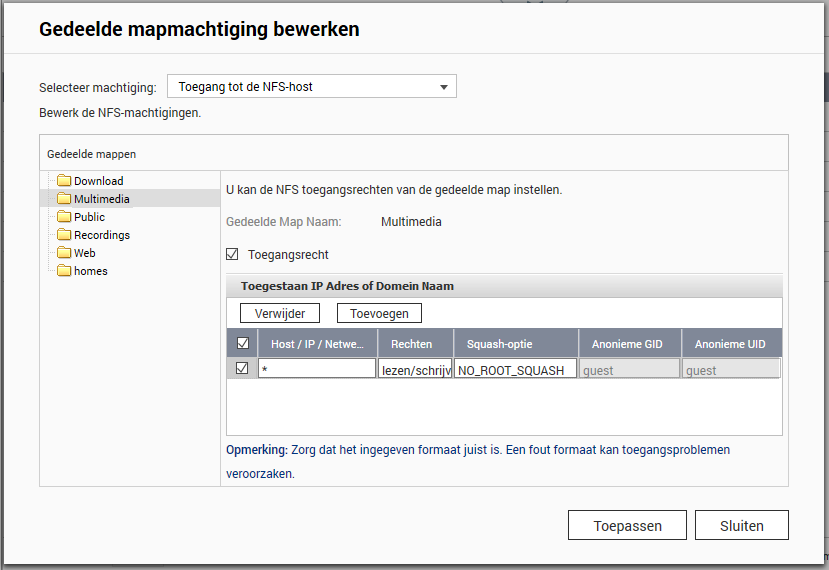Click the Web folder icon
Image resolution: width=829 pixels, height=570 pixels.
64,253
